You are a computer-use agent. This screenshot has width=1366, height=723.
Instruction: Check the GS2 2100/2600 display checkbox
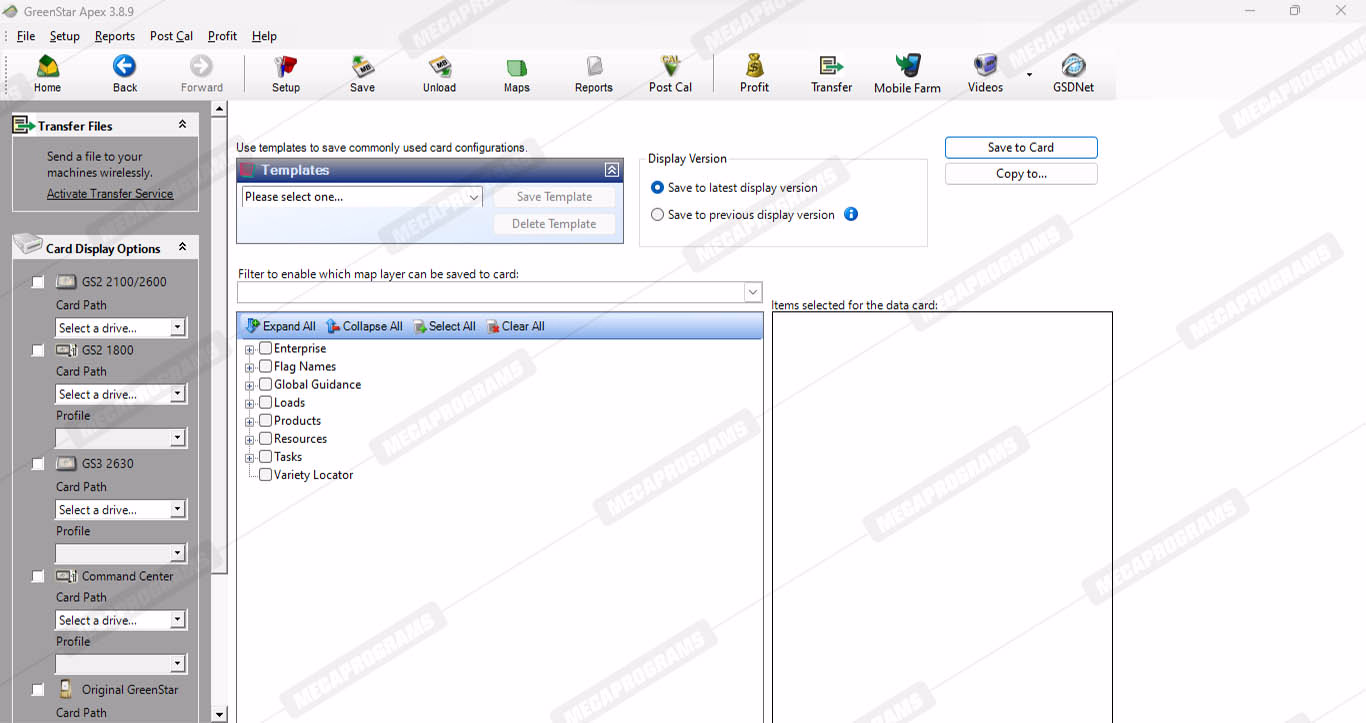(x=38, y=282)
